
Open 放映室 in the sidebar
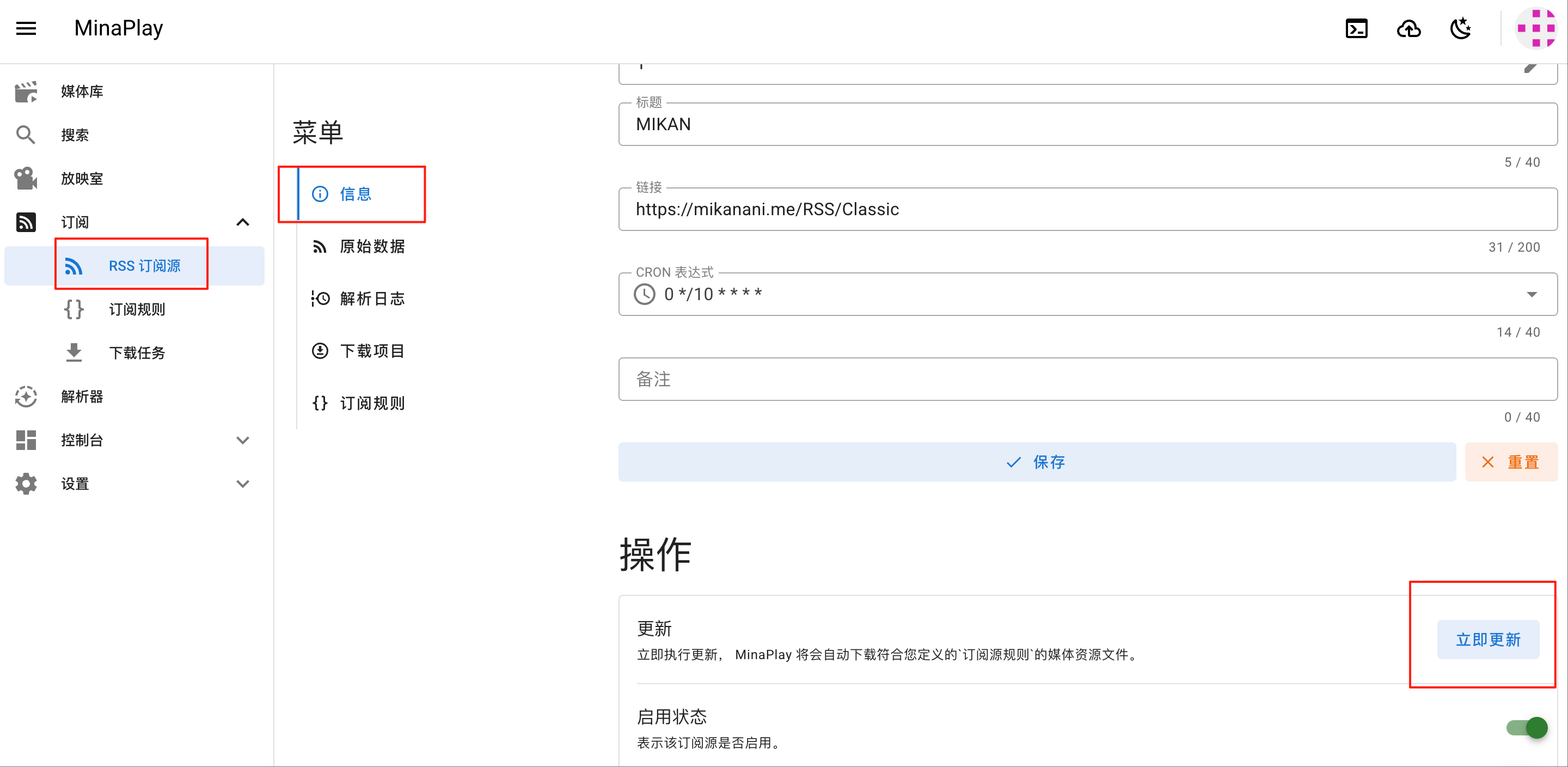coord(134,179)
